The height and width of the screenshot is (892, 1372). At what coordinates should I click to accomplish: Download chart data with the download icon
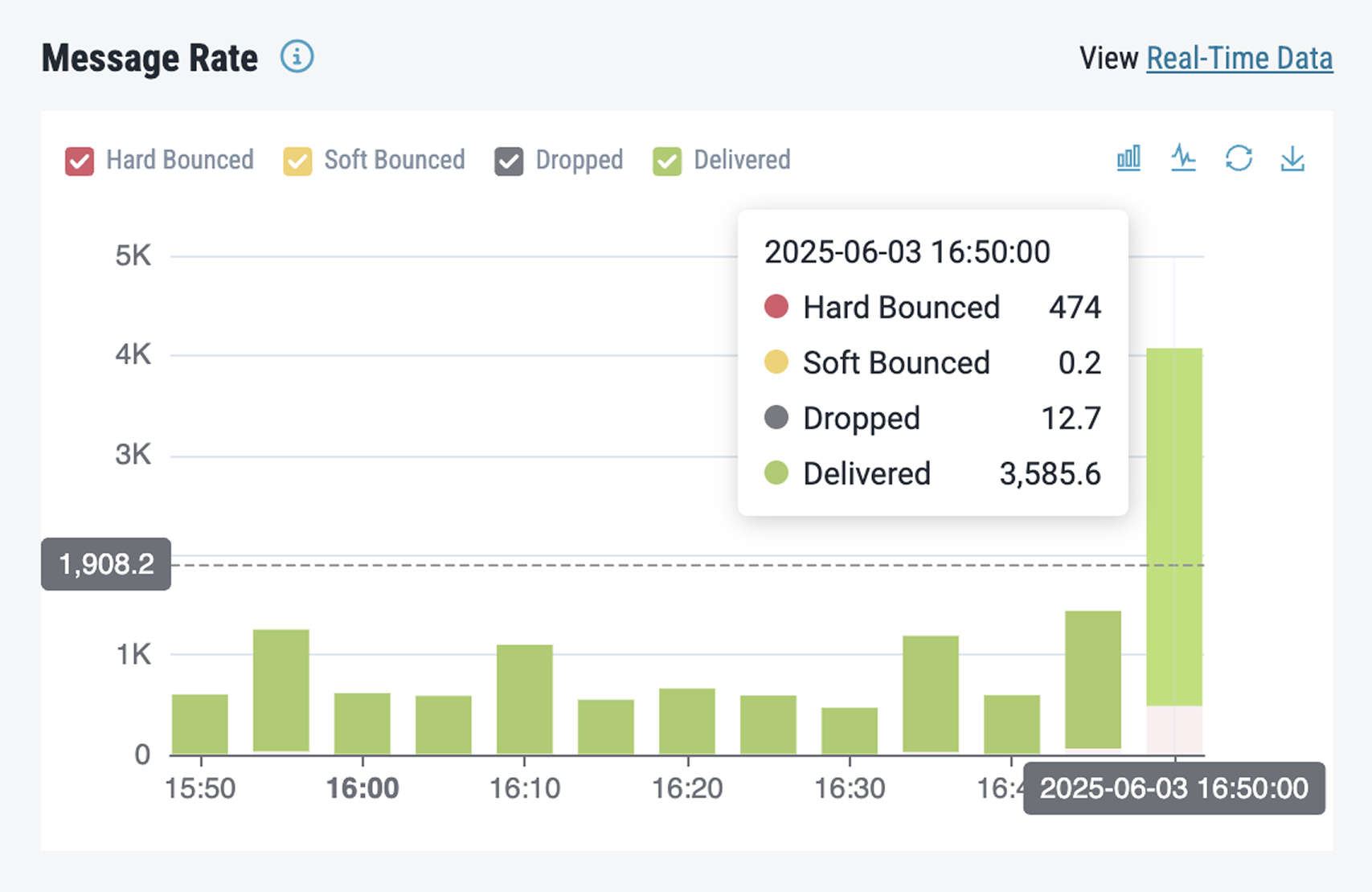1292,158
